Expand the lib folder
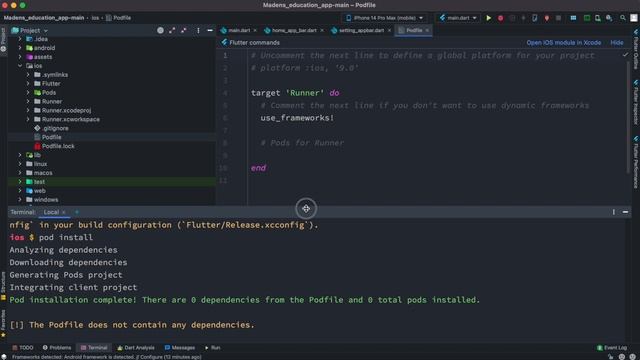Image resolution: width=640 pixels, height=360 pixels. [20, 155]
